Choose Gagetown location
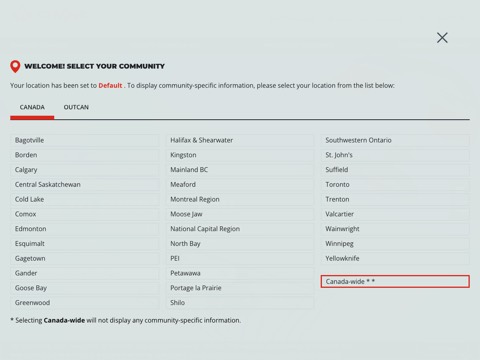The image size is (480, 360). (x=85, y=258)
